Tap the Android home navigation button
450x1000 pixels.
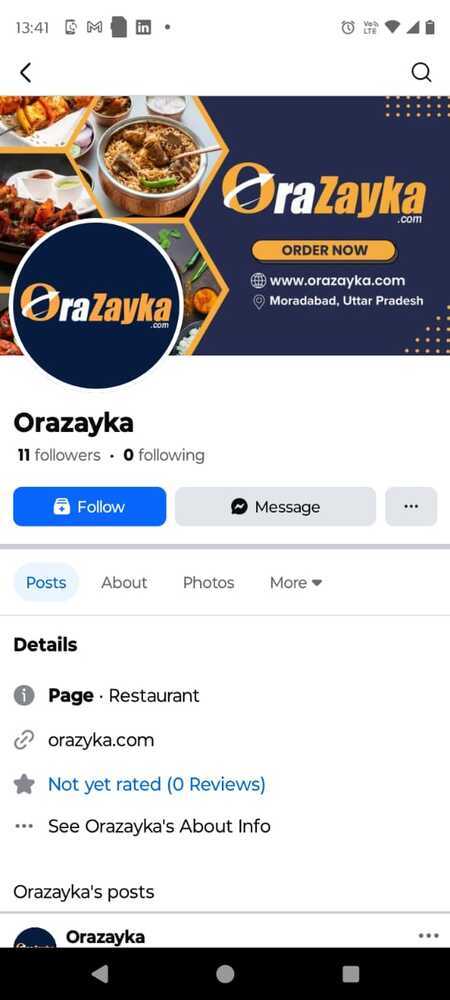click(x=225, y=974)
